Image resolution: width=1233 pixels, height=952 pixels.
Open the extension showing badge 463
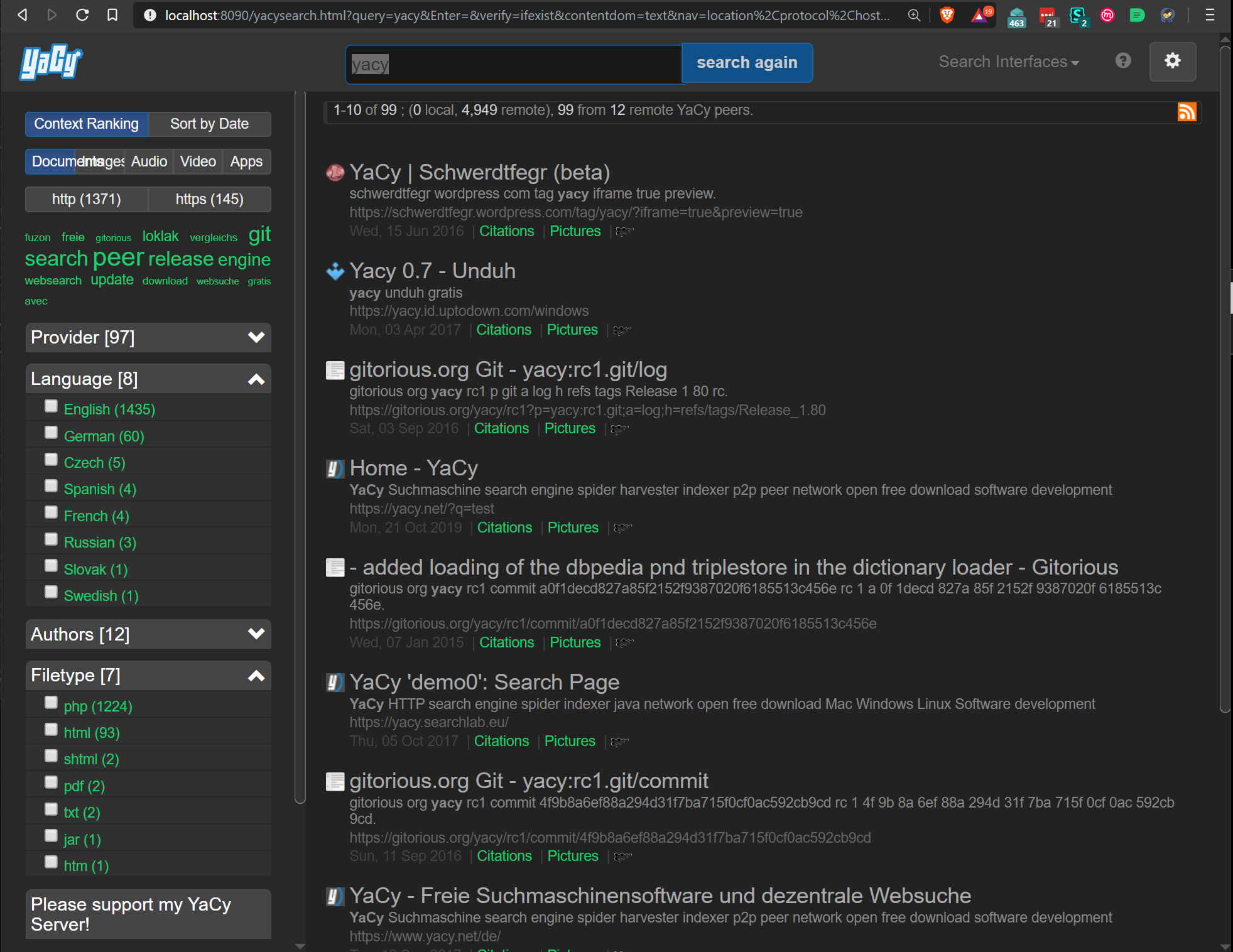1016,16
